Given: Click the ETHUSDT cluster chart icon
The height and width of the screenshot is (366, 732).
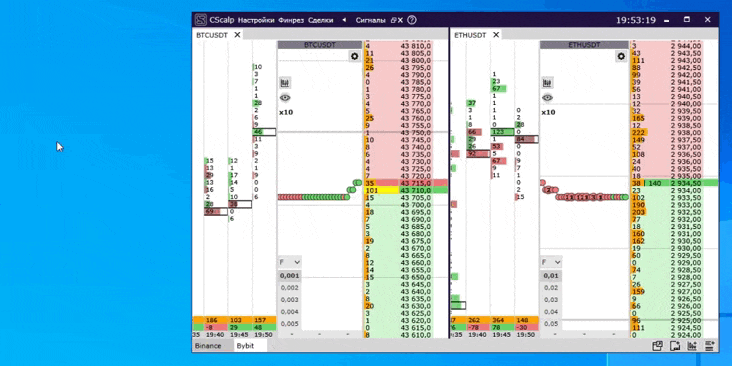Looking at the screenshot, I should pos(547,83).
